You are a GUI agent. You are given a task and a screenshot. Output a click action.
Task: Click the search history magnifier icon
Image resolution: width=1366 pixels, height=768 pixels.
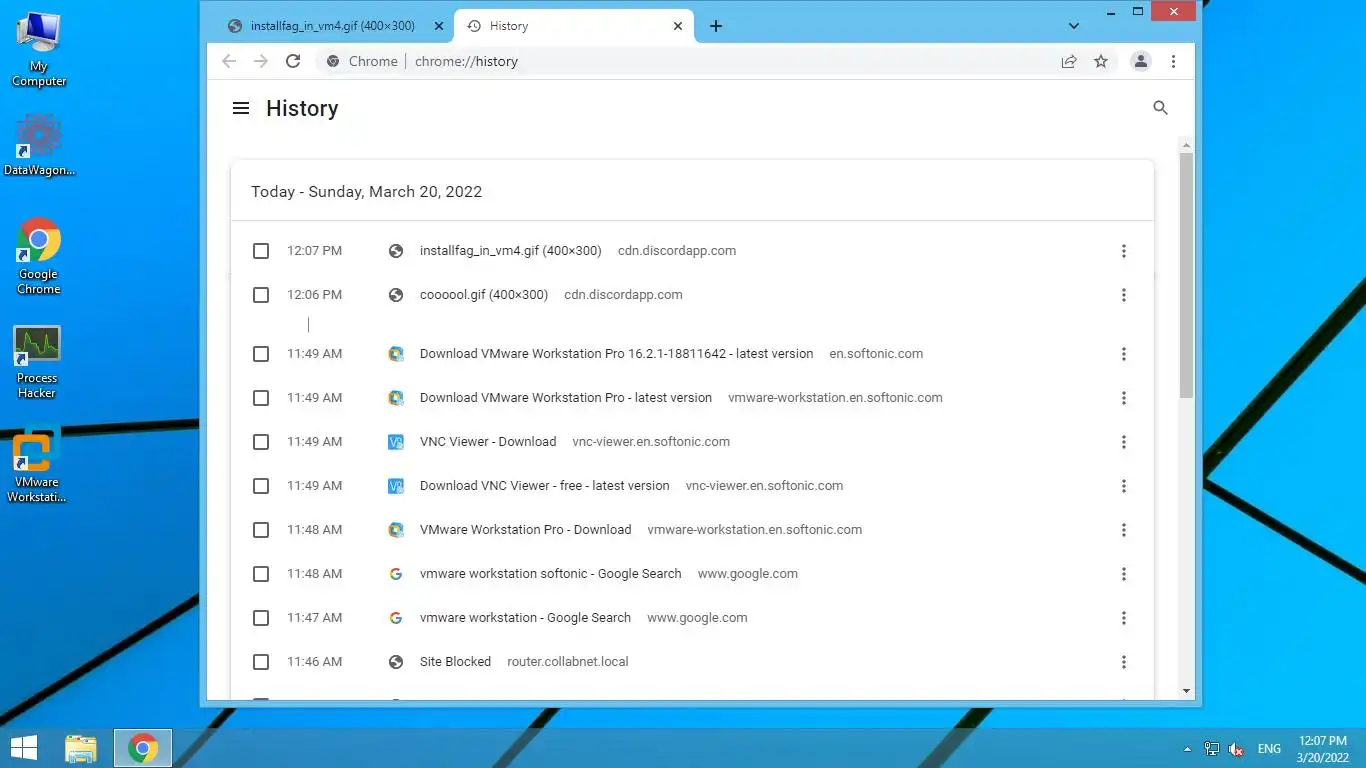1160,108
